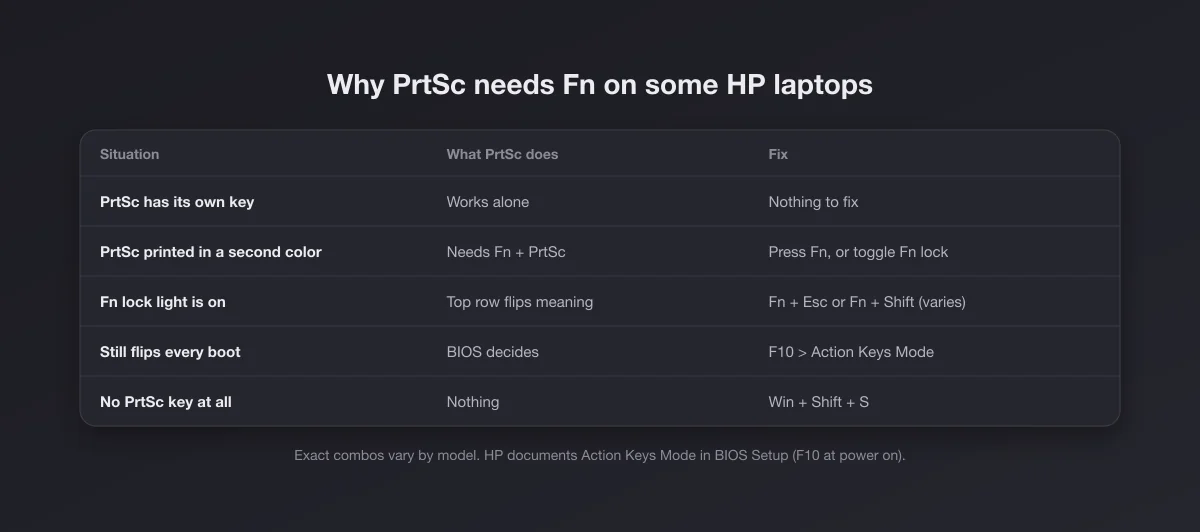Select the 'Nothing to fix' cell

point(813,202)
